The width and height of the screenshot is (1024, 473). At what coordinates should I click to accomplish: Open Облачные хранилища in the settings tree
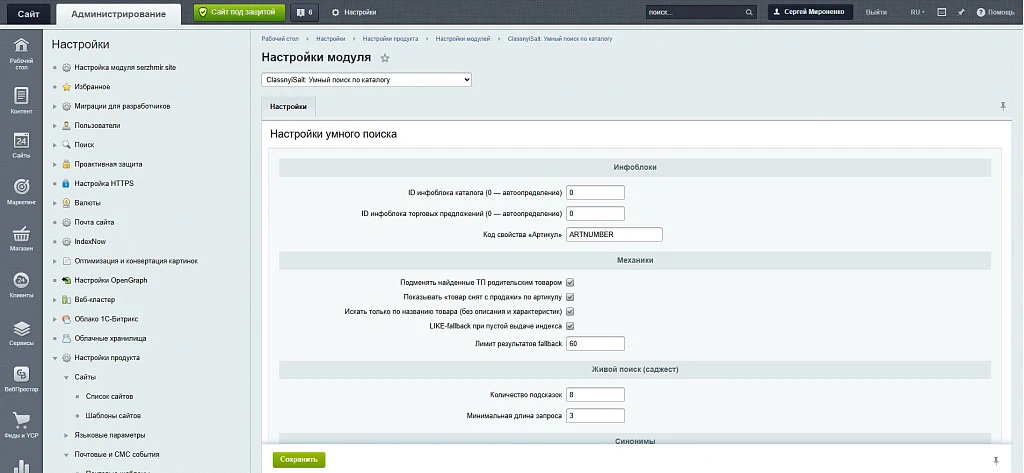click(x=110, y=338)
